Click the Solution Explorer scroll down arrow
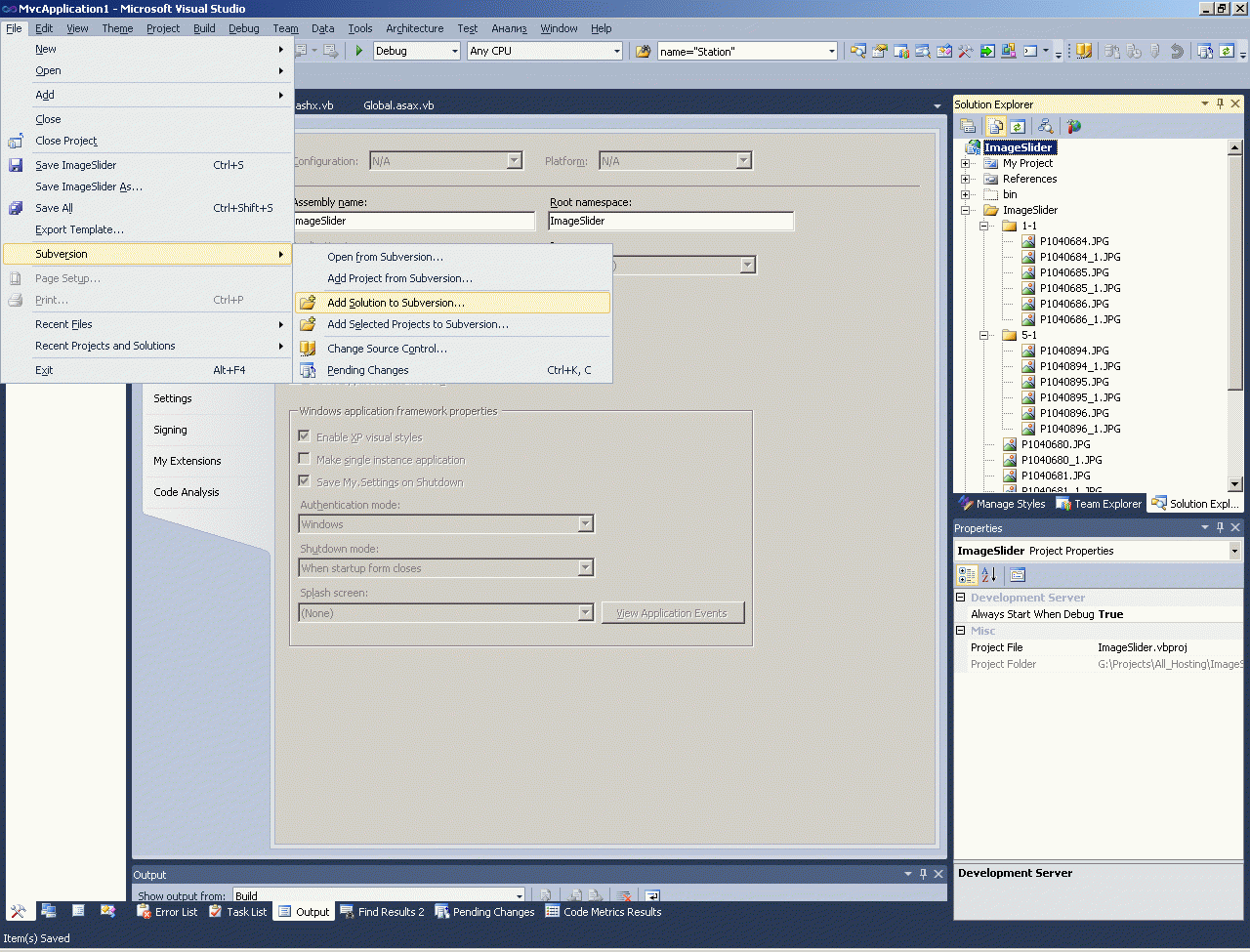The height and width of the screenshot is (952, 1250). 1235,483
